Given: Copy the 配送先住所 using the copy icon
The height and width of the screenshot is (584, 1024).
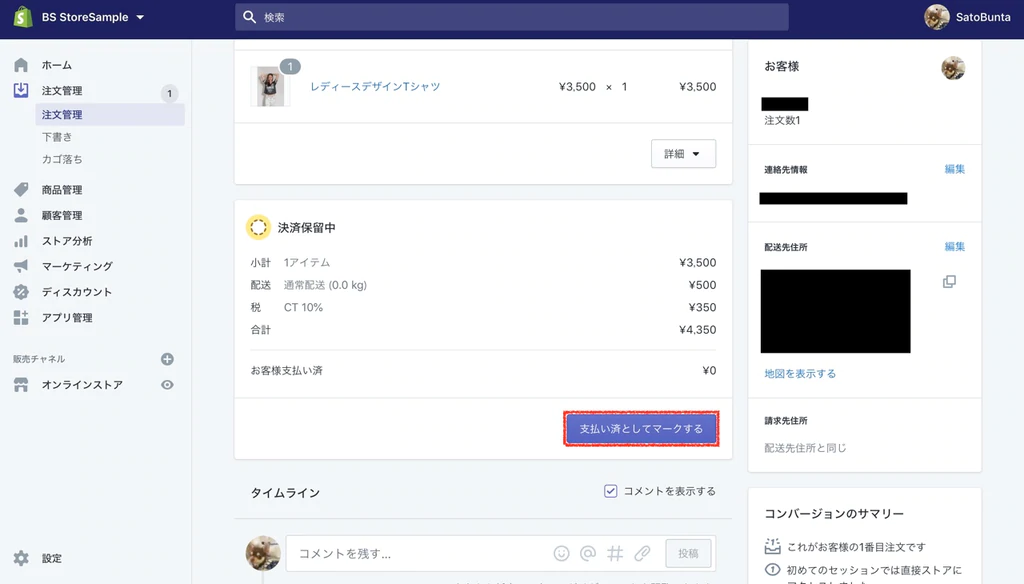Looking at the screenshot, I should pyautogui.click(x=948, y=281).
